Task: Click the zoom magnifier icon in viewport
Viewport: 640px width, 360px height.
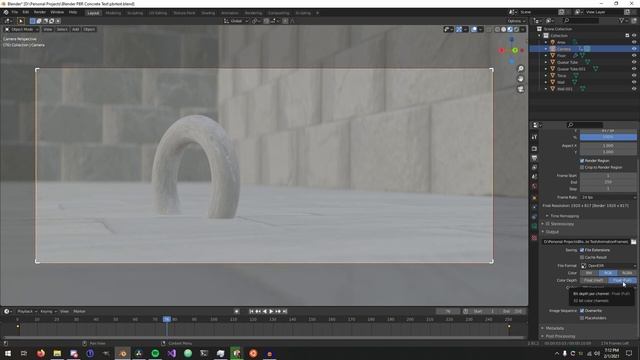Action: pos(520,69)
